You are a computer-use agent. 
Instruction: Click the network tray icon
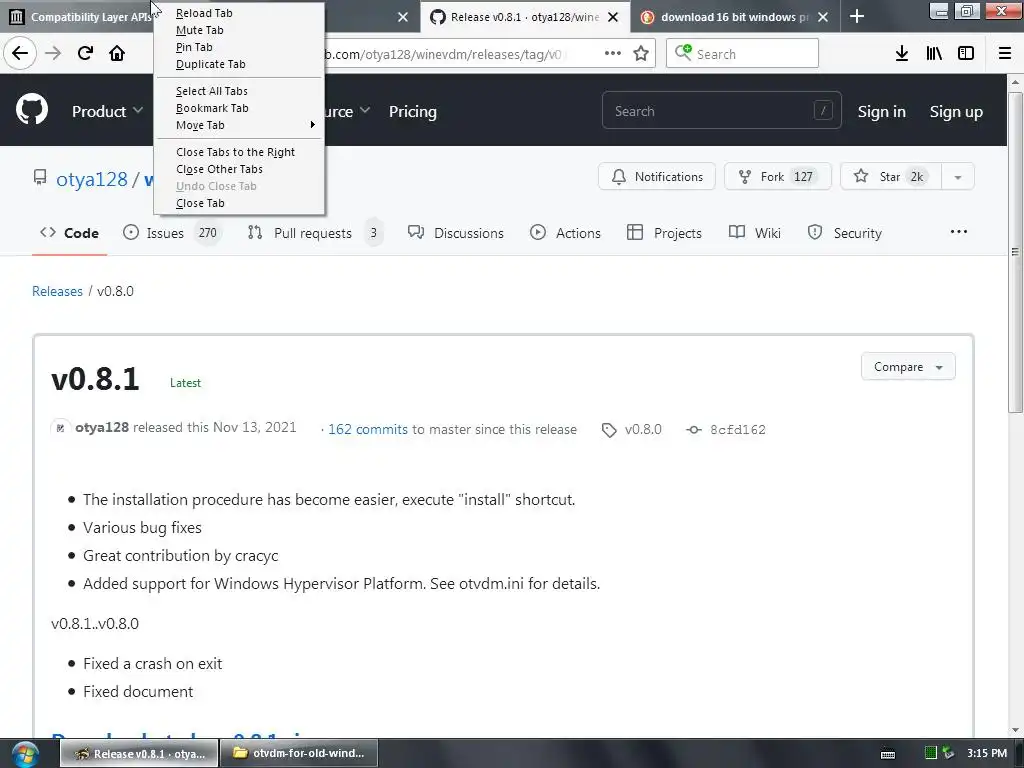(x=948, y=753)
